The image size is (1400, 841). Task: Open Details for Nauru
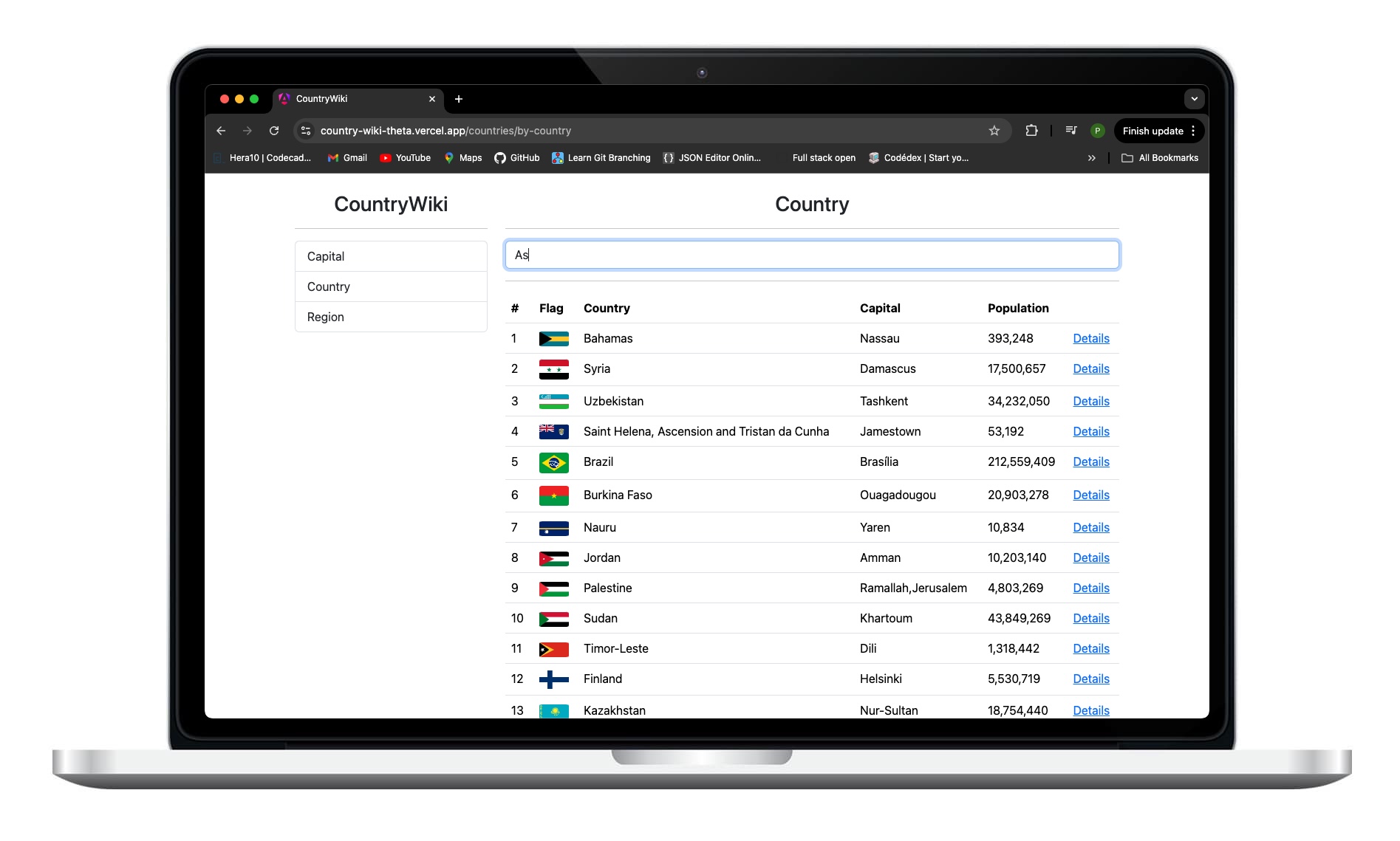pos(1091,527)
